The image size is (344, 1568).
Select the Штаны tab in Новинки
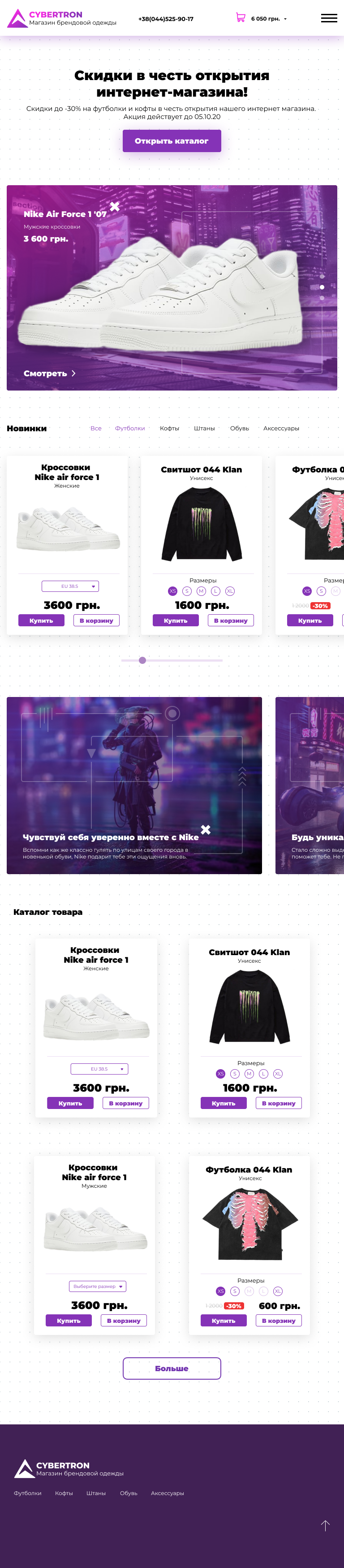coord(204,429)
